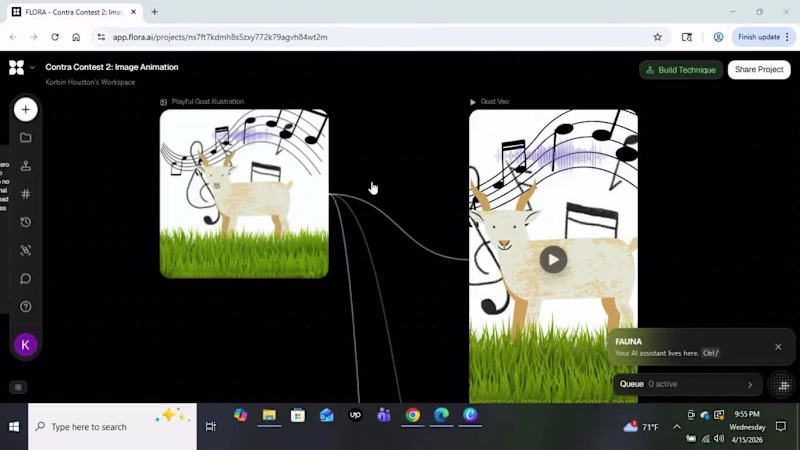The image size is (800, 450).
Task: Click the volume icon in system tray
Action: [719, 438]
